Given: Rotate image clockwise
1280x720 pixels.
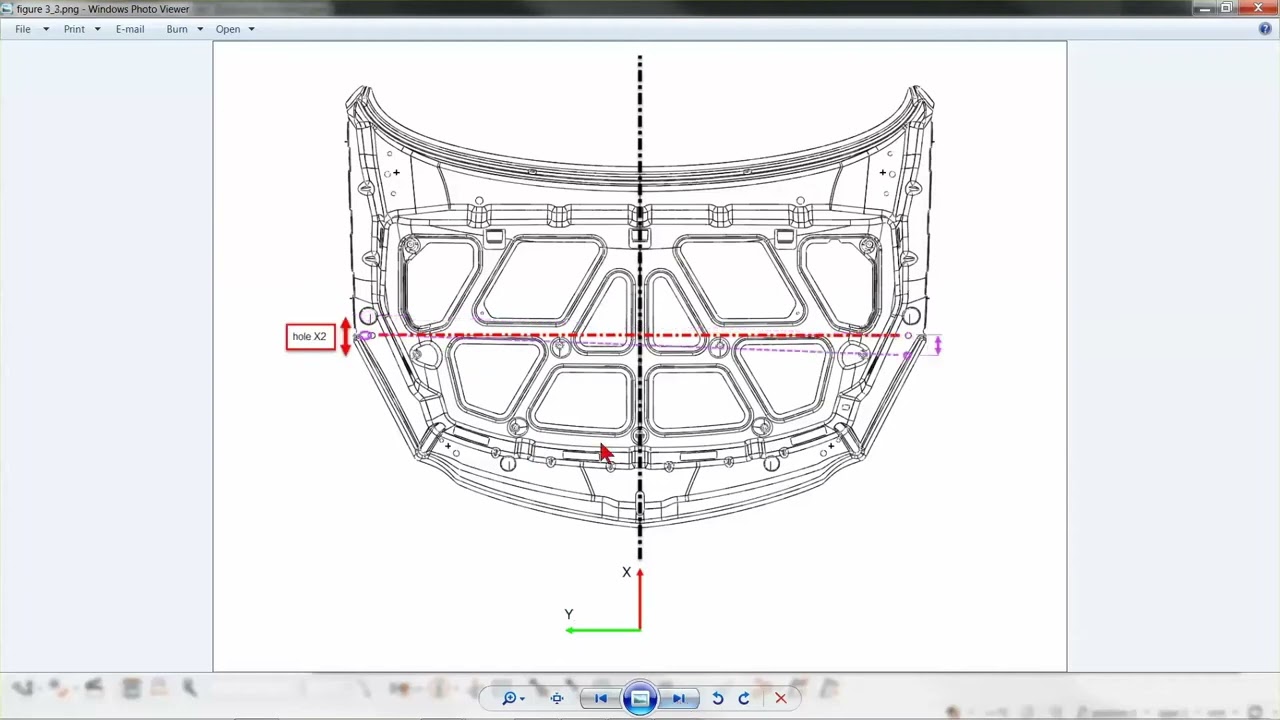Looking at the screenshot, I should 744,698.
